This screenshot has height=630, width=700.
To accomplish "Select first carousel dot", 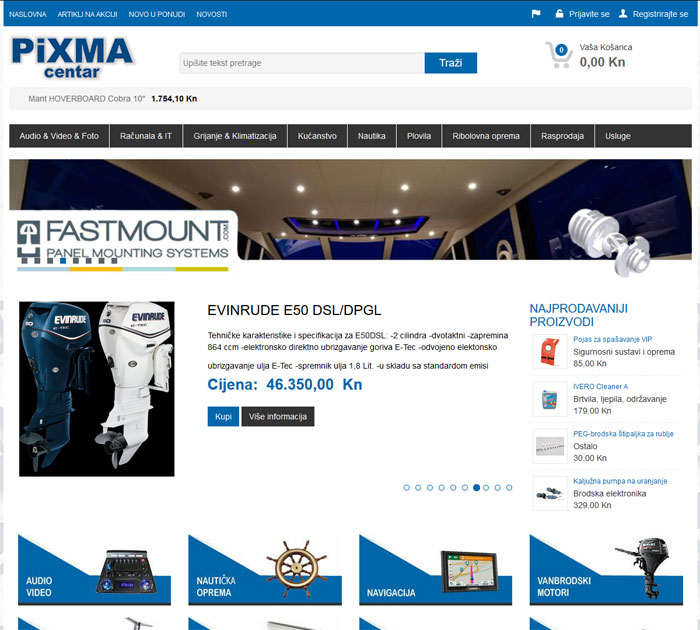I will (406, 488).
